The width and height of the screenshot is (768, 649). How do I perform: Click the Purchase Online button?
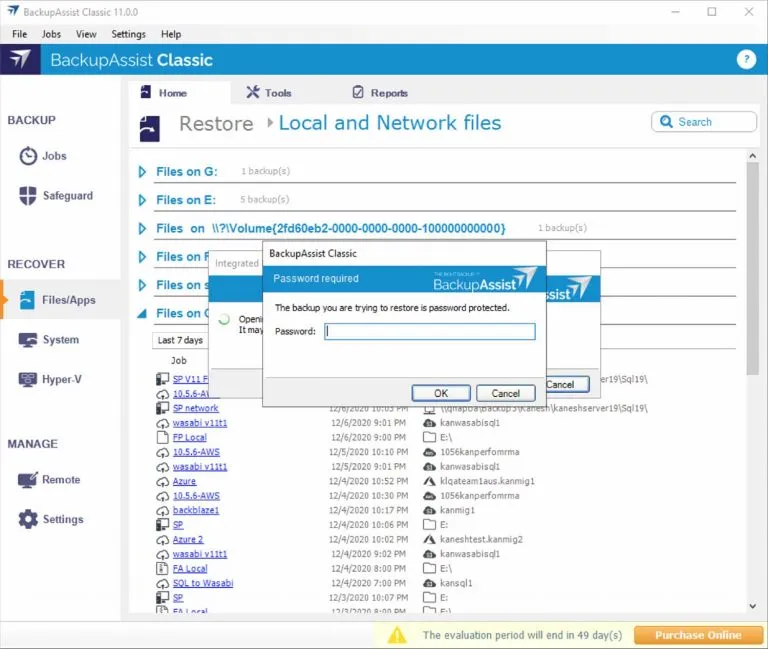(x=698, y=635)
